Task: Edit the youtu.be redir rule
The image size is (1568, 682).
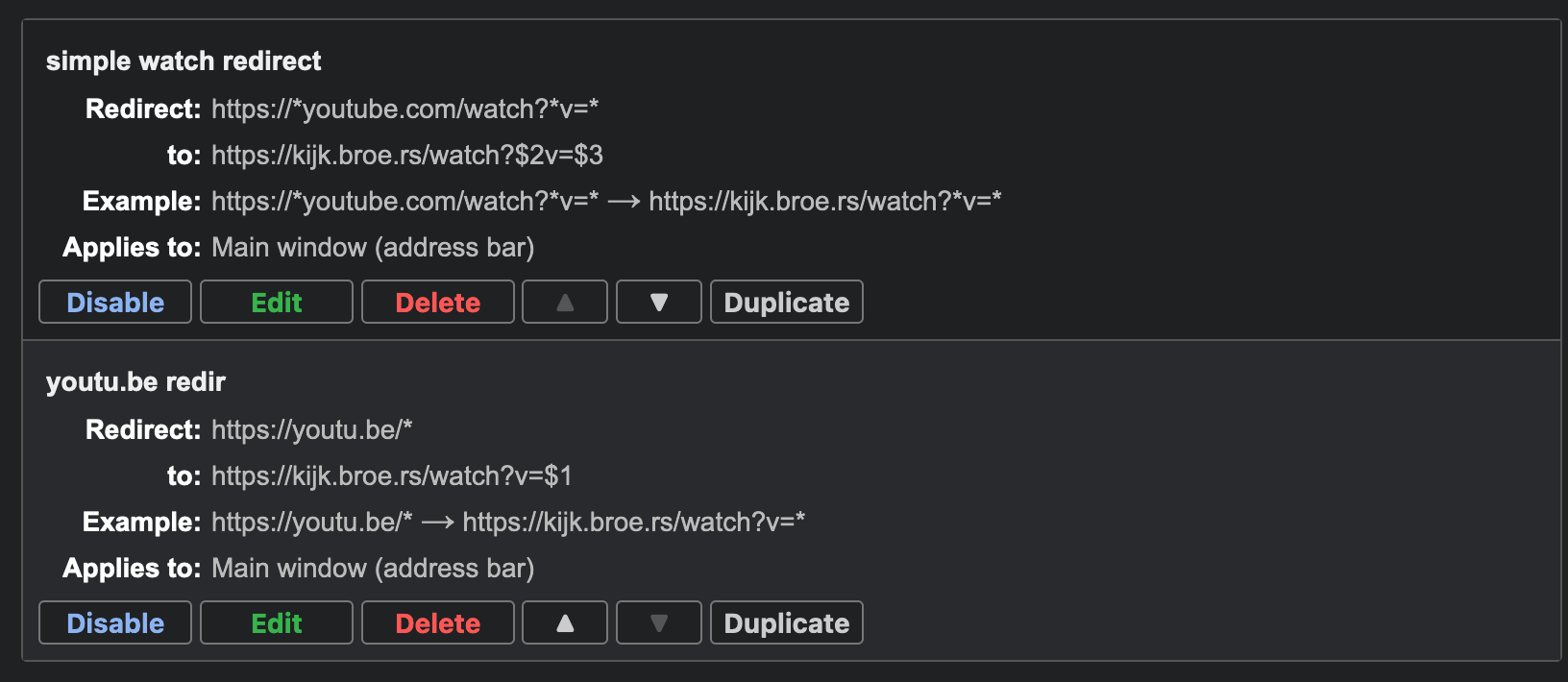Action: click(277, 623)
